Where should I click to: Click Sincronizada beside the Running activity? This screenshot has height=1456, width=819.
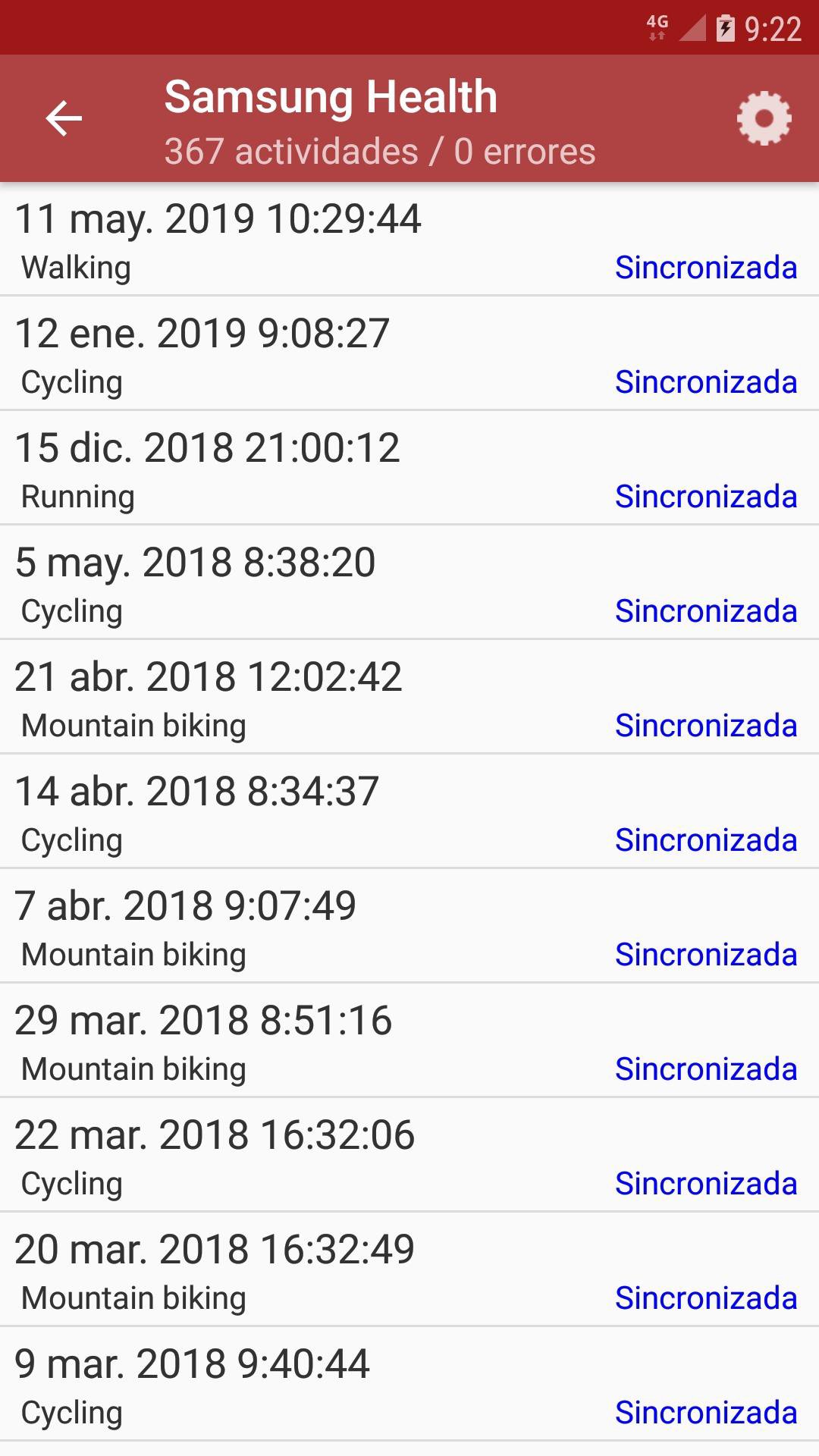[705, 497]
